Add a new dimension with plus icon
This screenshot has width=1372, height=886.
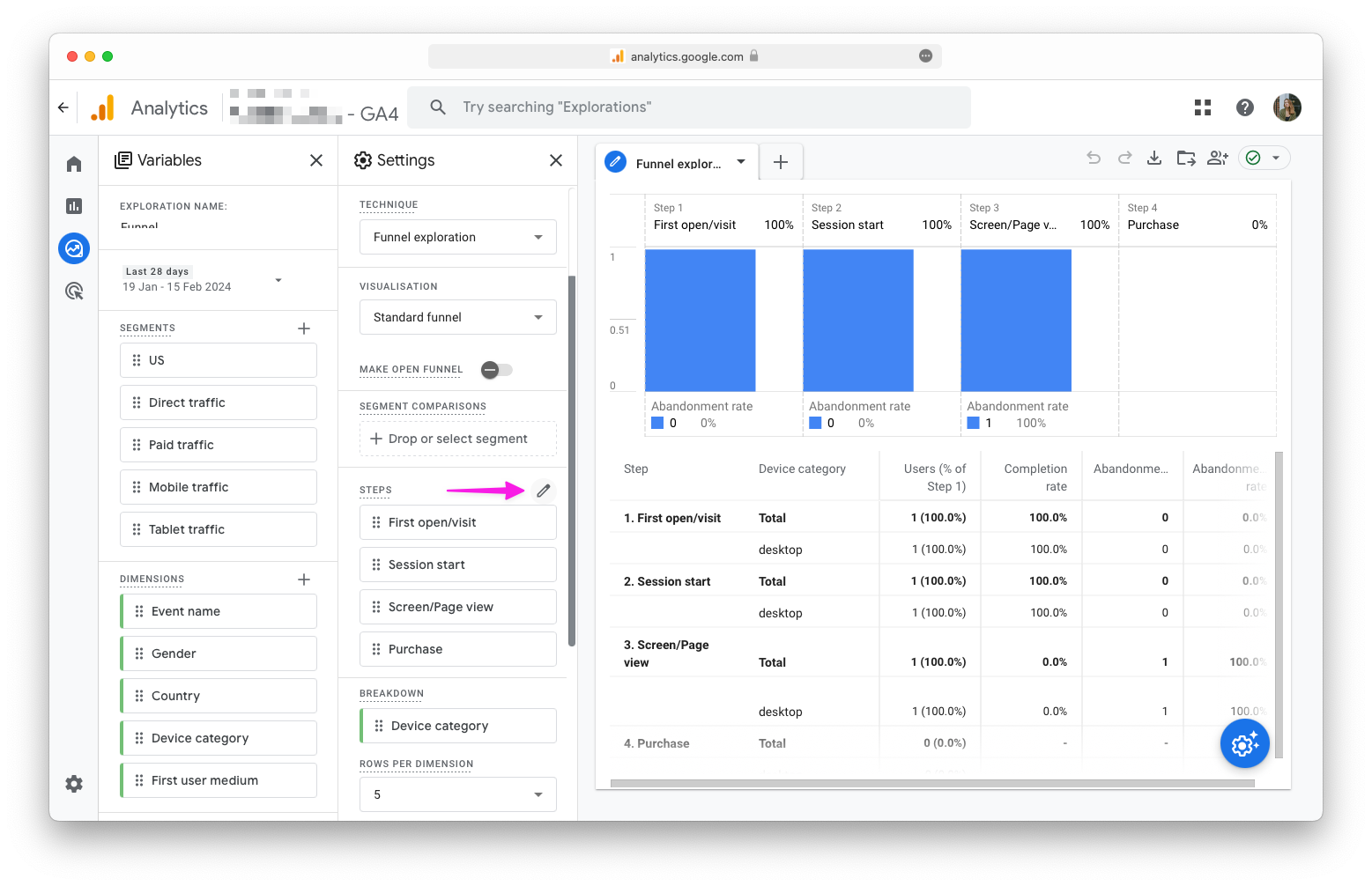pyautogui.click(x=304, y=580)
